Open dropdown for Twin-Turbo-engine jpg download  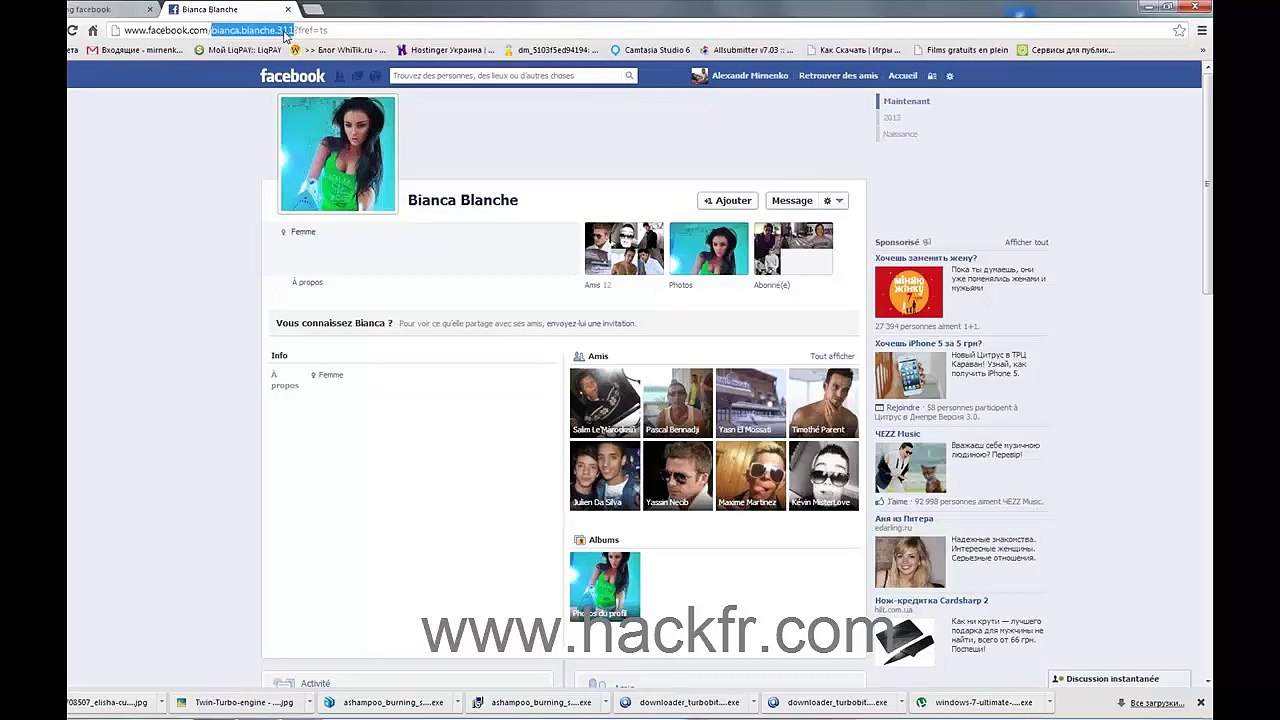click(311, 703)
